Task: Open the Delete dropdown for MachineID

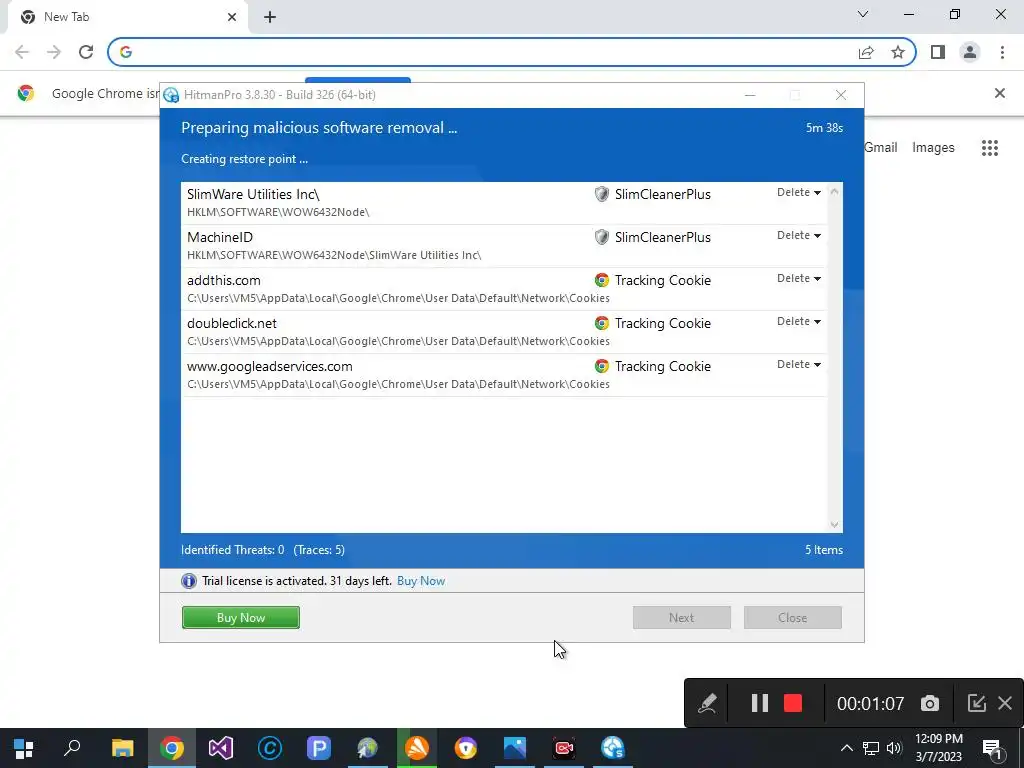Action: (799, 236)
